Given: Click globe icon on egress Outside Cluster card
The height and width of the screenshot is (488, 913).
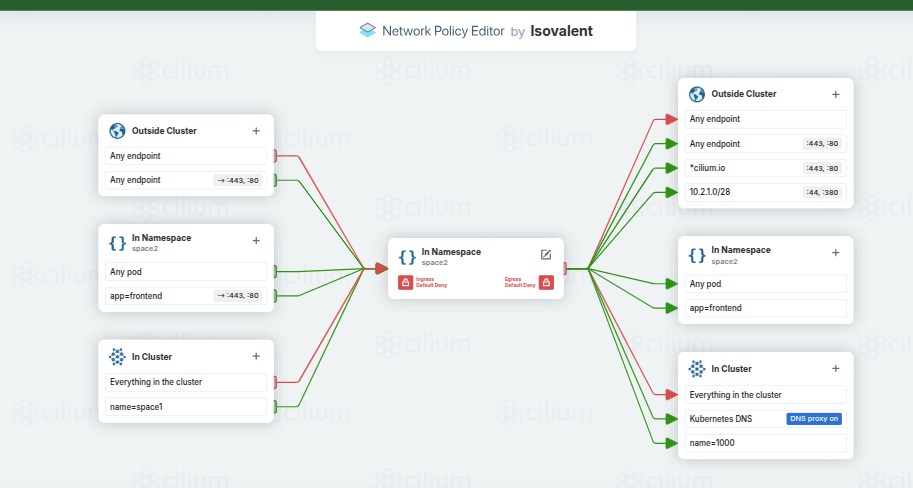Looking at the screenshot, I should [x=697, y=94].
